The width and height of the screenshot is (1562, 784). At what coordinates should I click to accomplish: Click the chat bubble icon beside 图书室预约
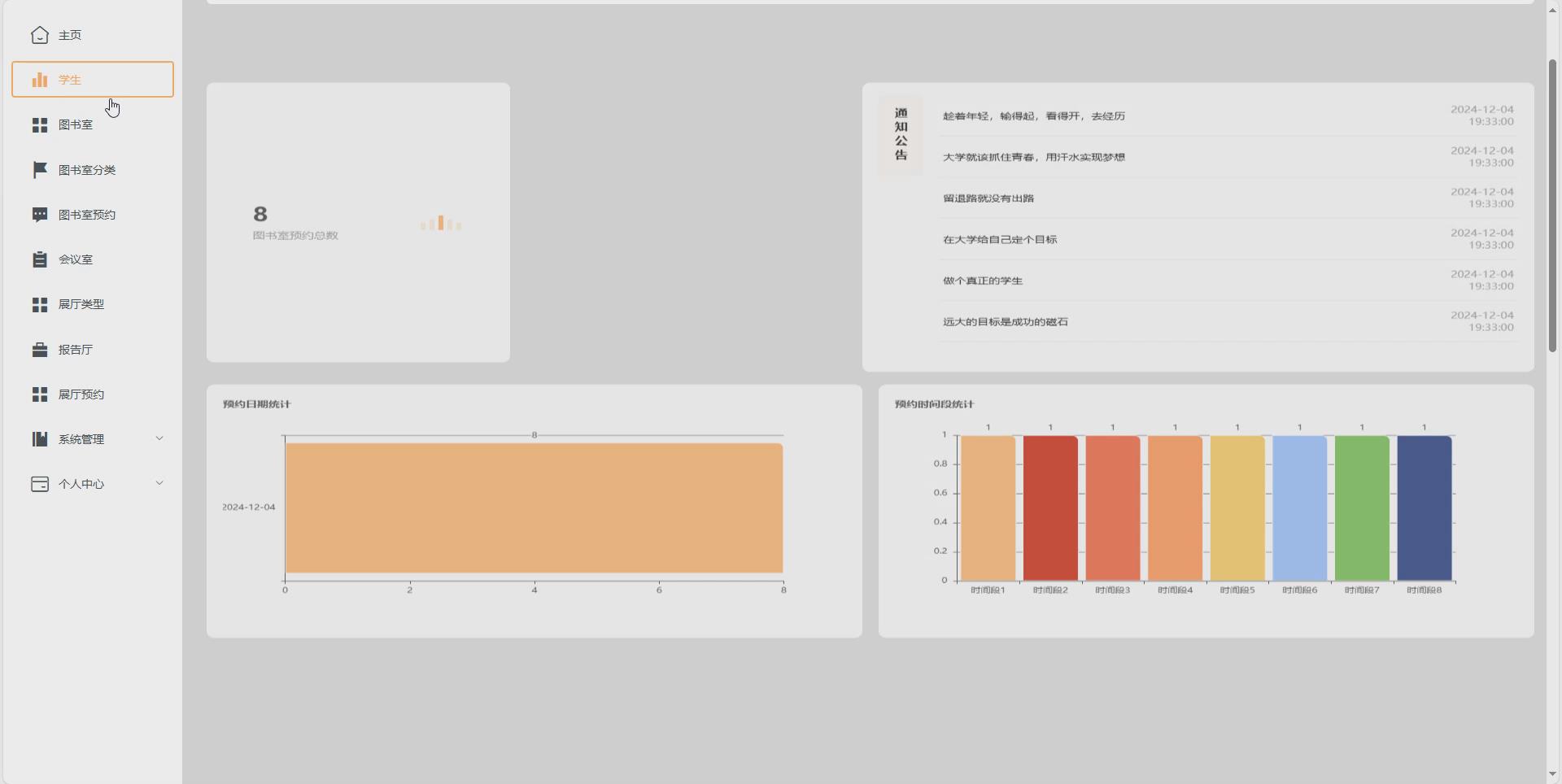(x=40, y=215)
